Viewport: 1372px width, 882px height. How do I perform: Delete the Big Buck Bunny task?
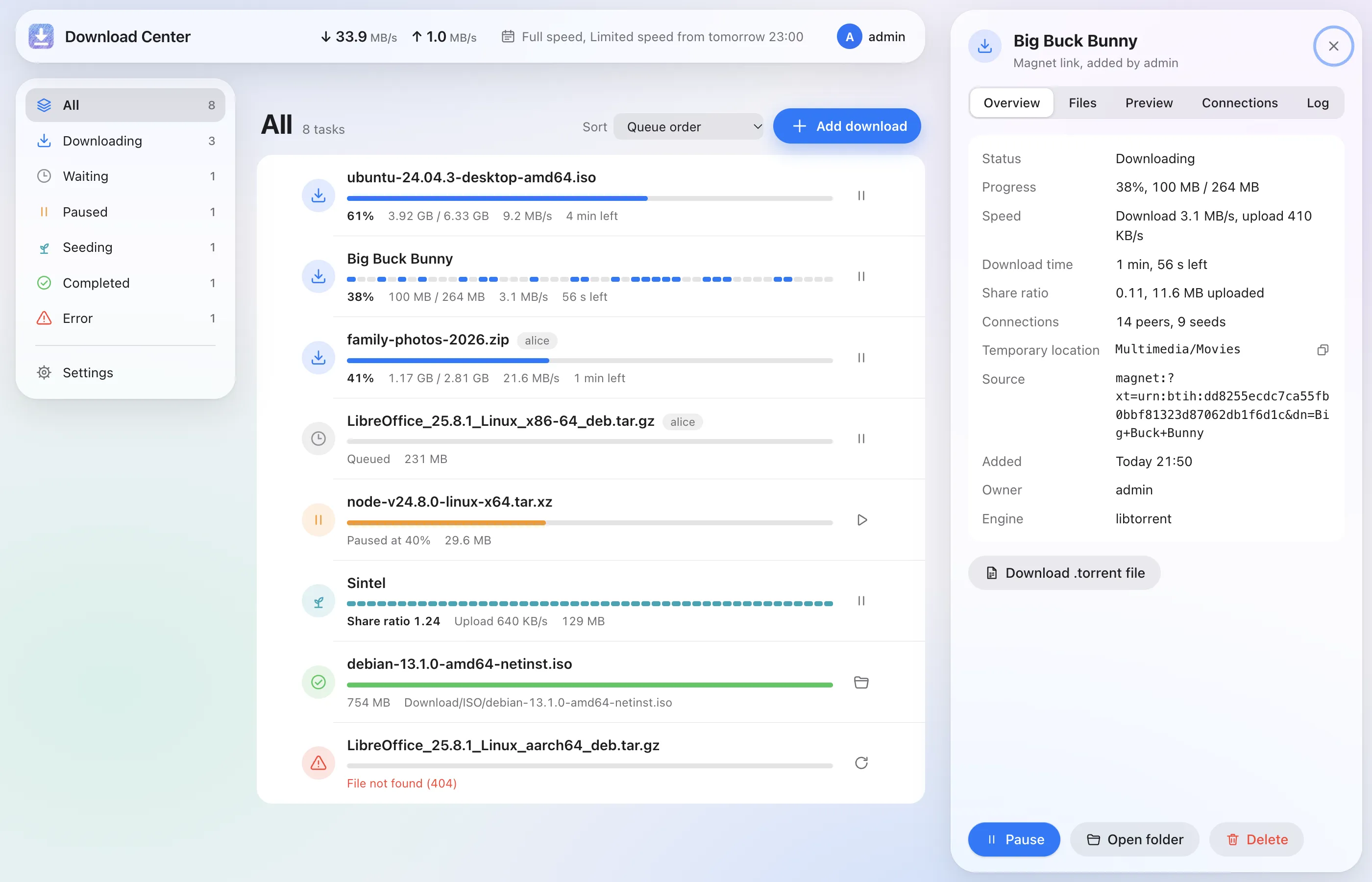click(x=1256, y=839)
